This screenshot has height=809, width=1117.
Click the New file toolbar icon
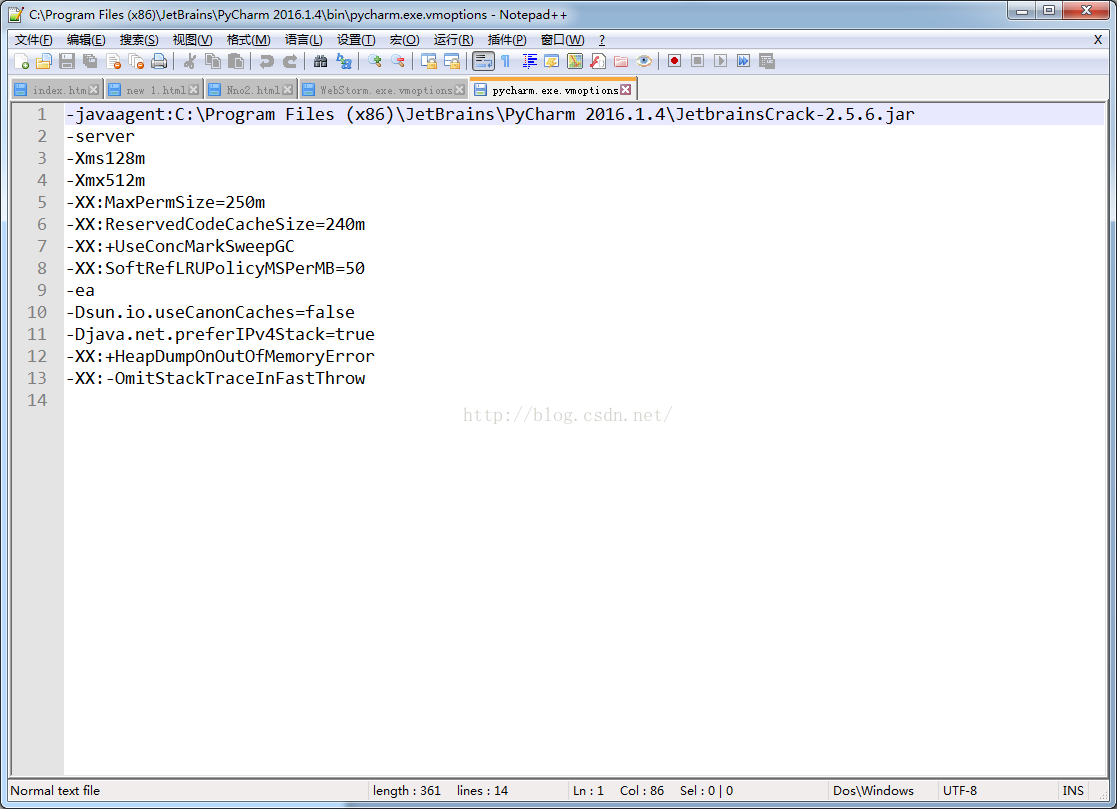coord(21,62)
